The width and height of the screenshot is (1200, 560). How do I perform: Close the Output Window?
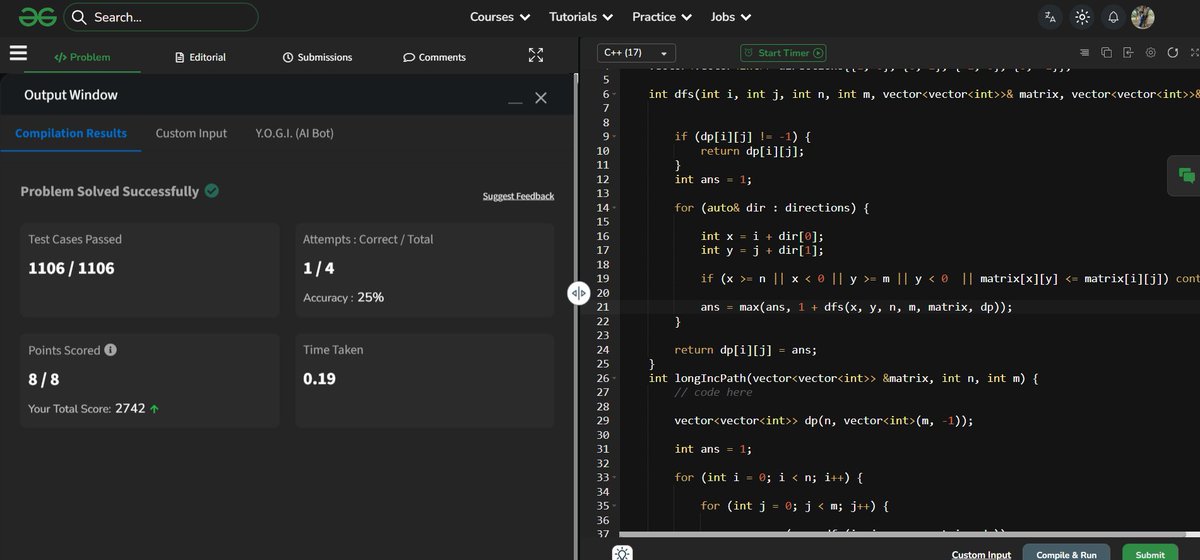point(541,97)
